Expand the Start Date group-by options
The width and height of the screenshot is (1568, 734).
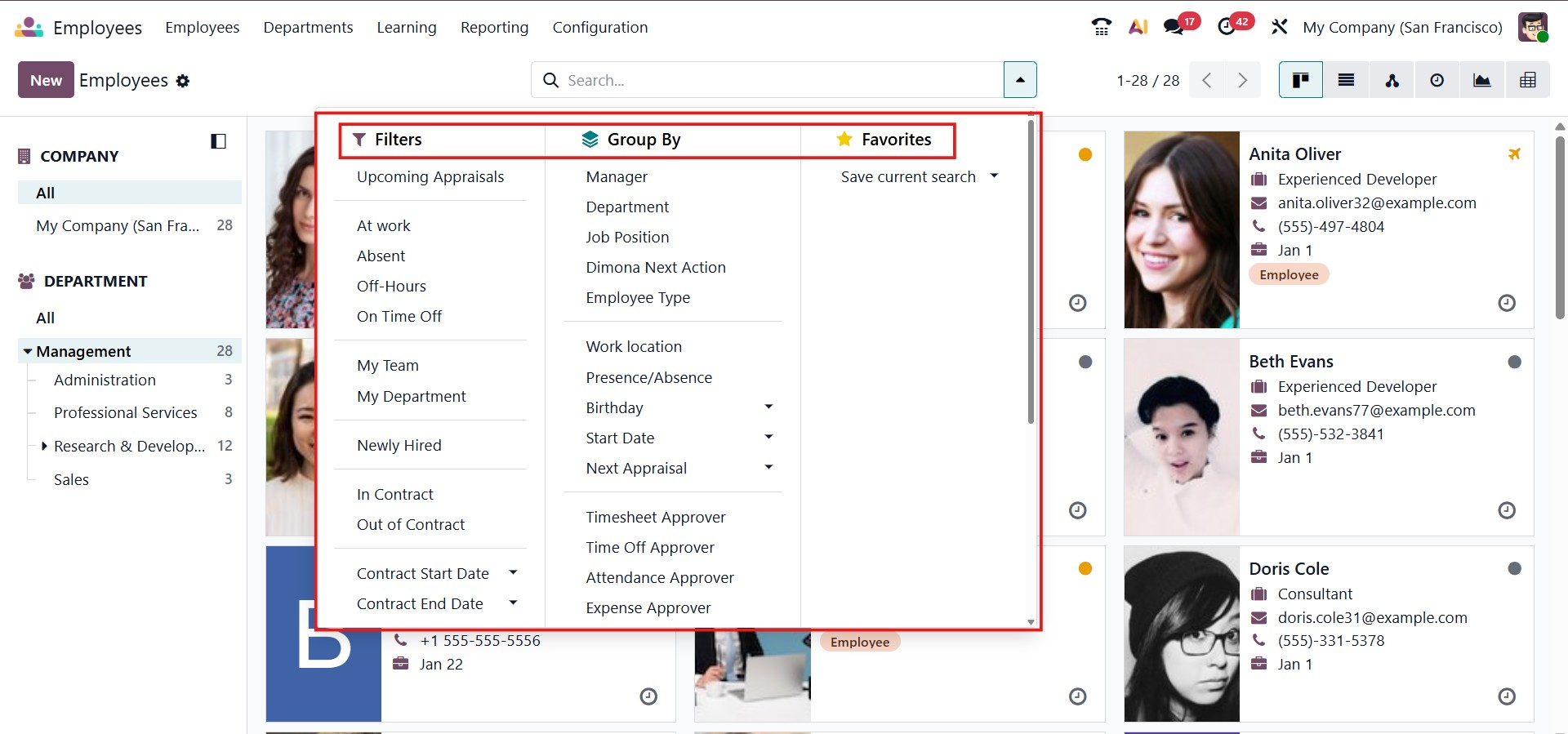[768, 437]
